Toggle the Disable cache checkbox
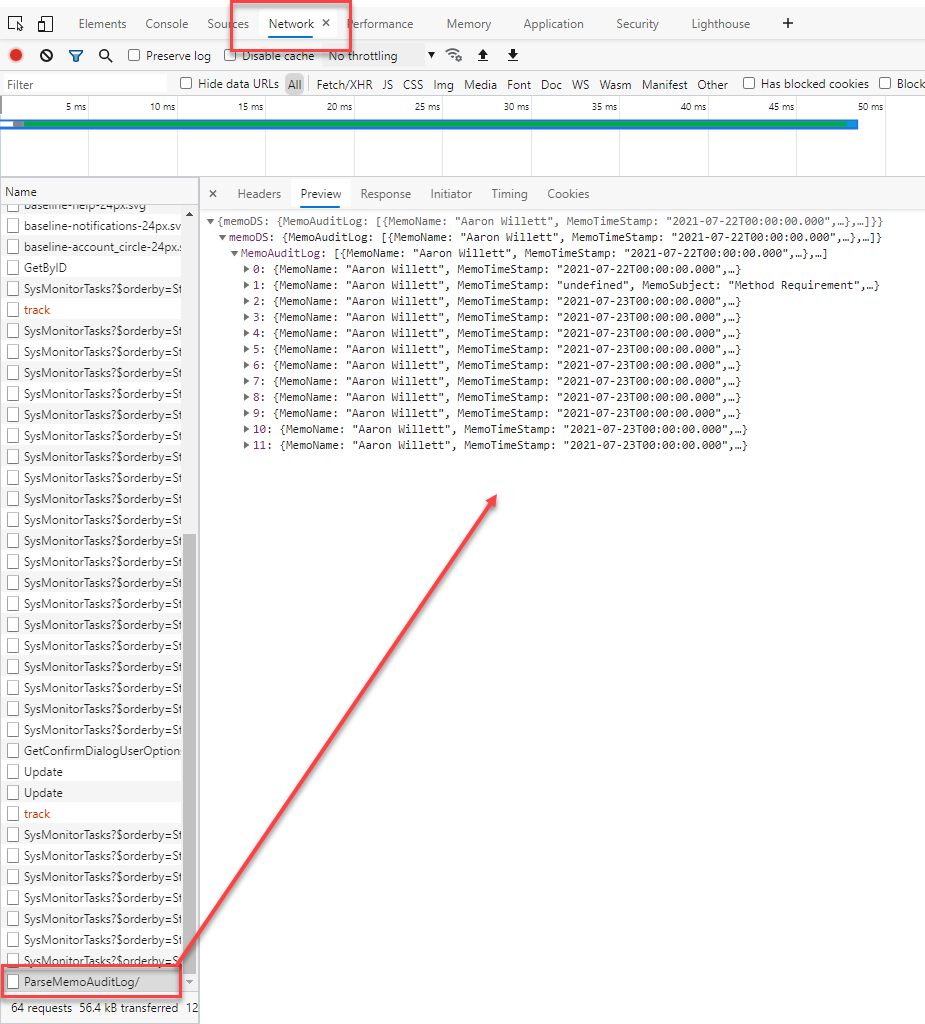 pos(229,56)
